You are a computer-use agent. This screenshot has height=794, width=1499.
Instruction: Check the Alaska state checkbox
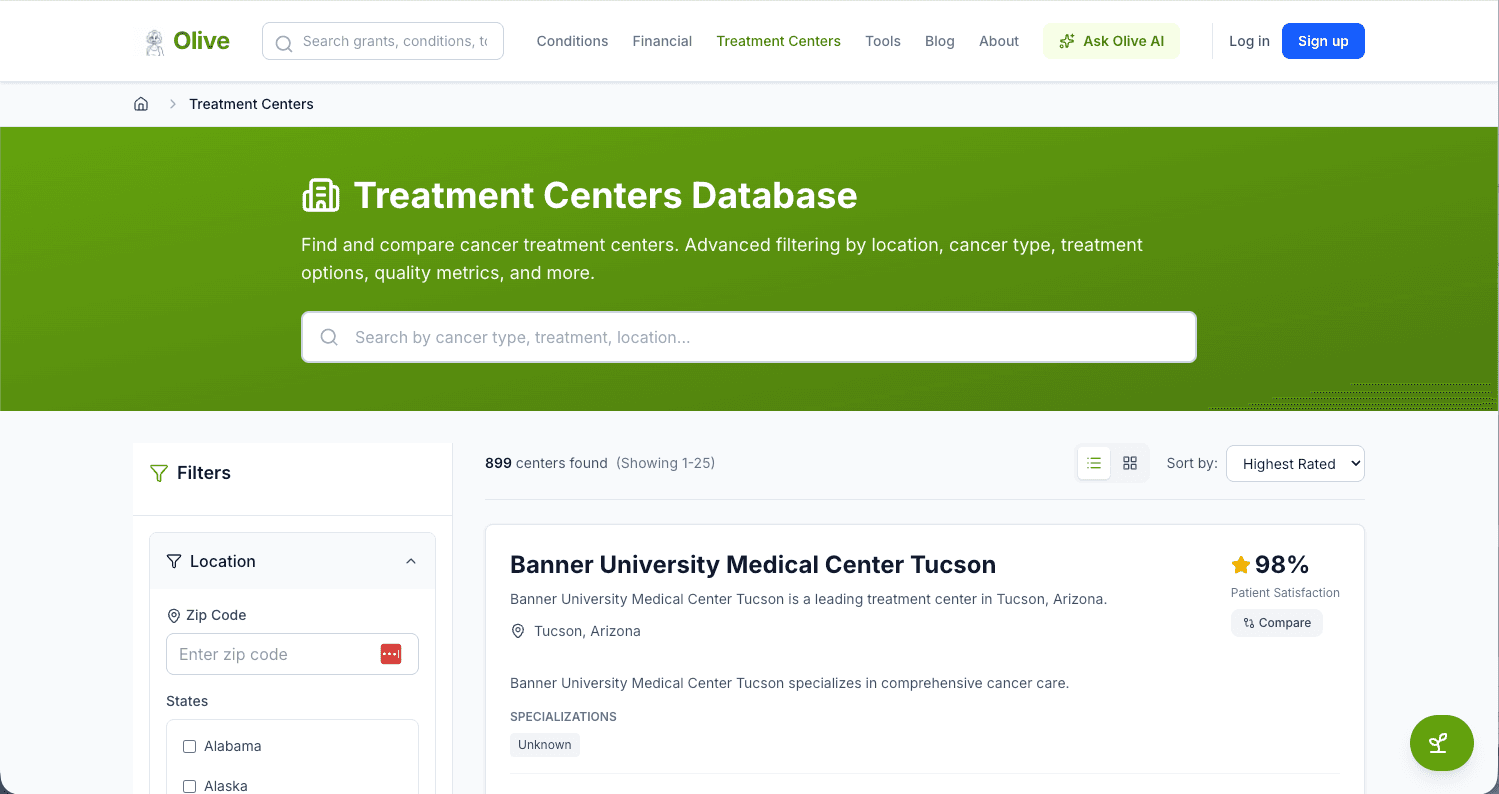click(190, 786)
